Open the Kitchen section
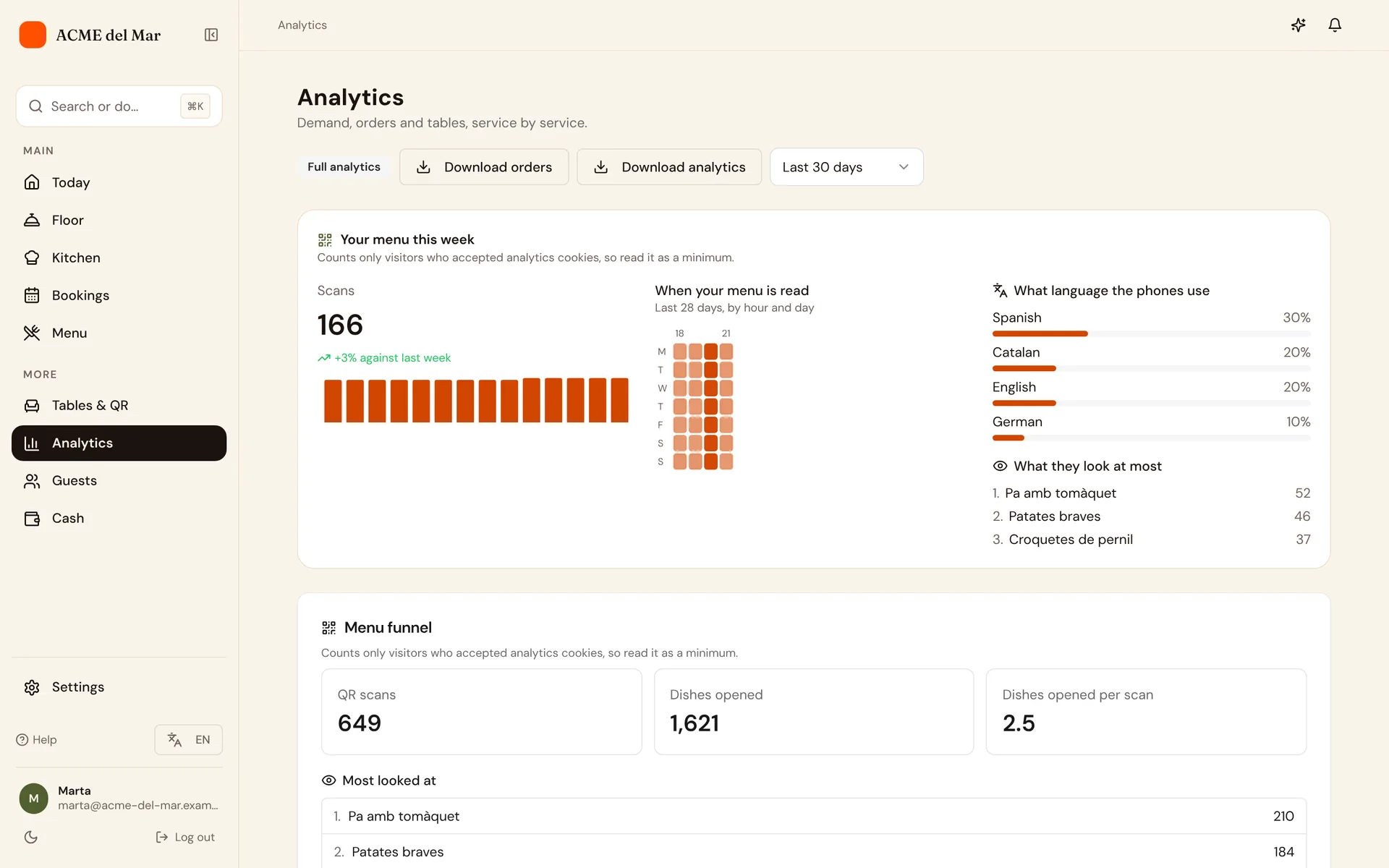Screen dimensions: 1389x868 [x=119, y=258]
